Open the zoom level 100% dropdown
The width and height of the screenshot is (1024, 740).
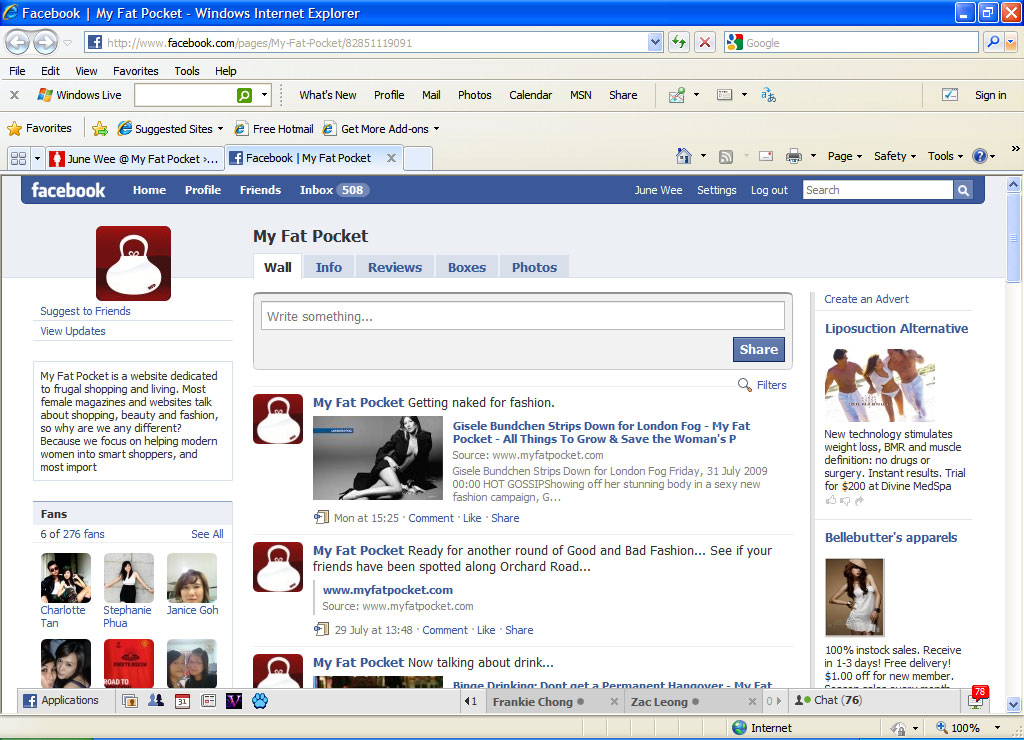click(997, 728)
